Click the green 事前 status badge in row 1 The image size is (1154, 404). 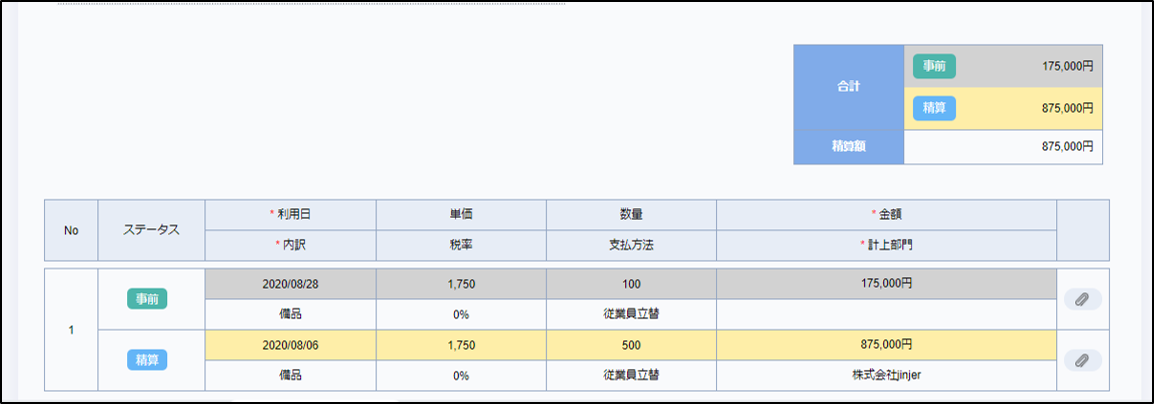click(147, 299)
